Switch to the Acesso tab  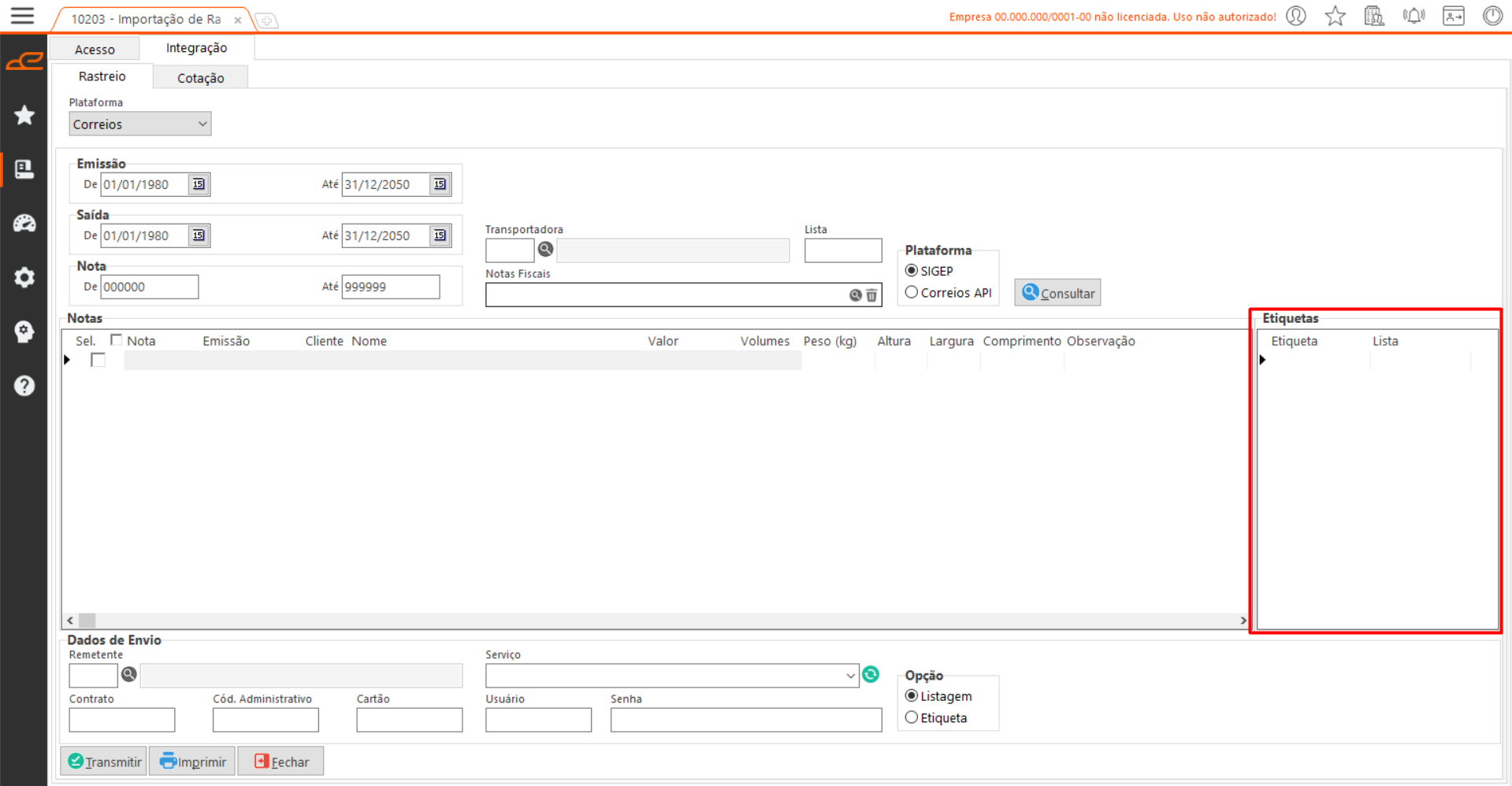click(95, 50)
